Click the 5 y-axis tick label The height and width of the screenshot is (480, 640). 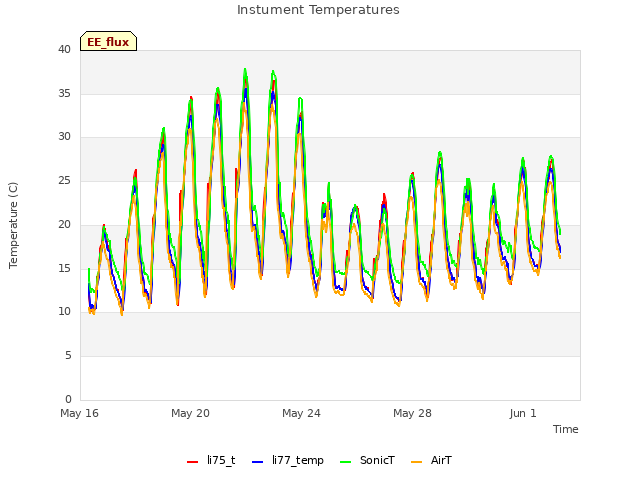[x=68, y=356]
